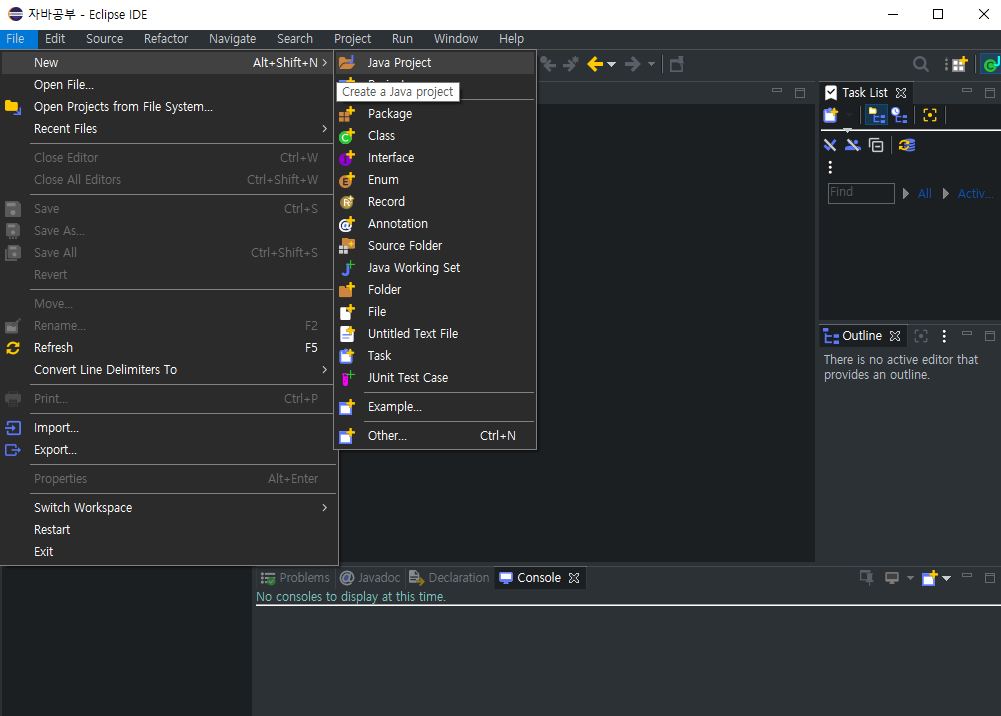
Task: Expand the arrow before All link
Action: [x=906, y=193]
